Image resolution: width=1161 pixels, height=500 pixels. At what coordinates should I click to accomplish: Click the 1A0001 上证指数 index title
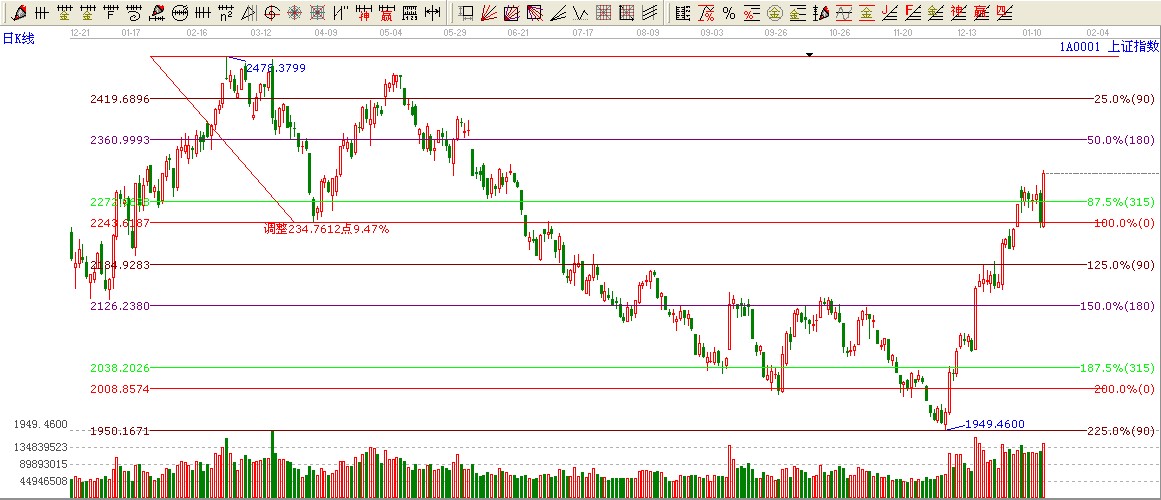[x=1107, y=47]
